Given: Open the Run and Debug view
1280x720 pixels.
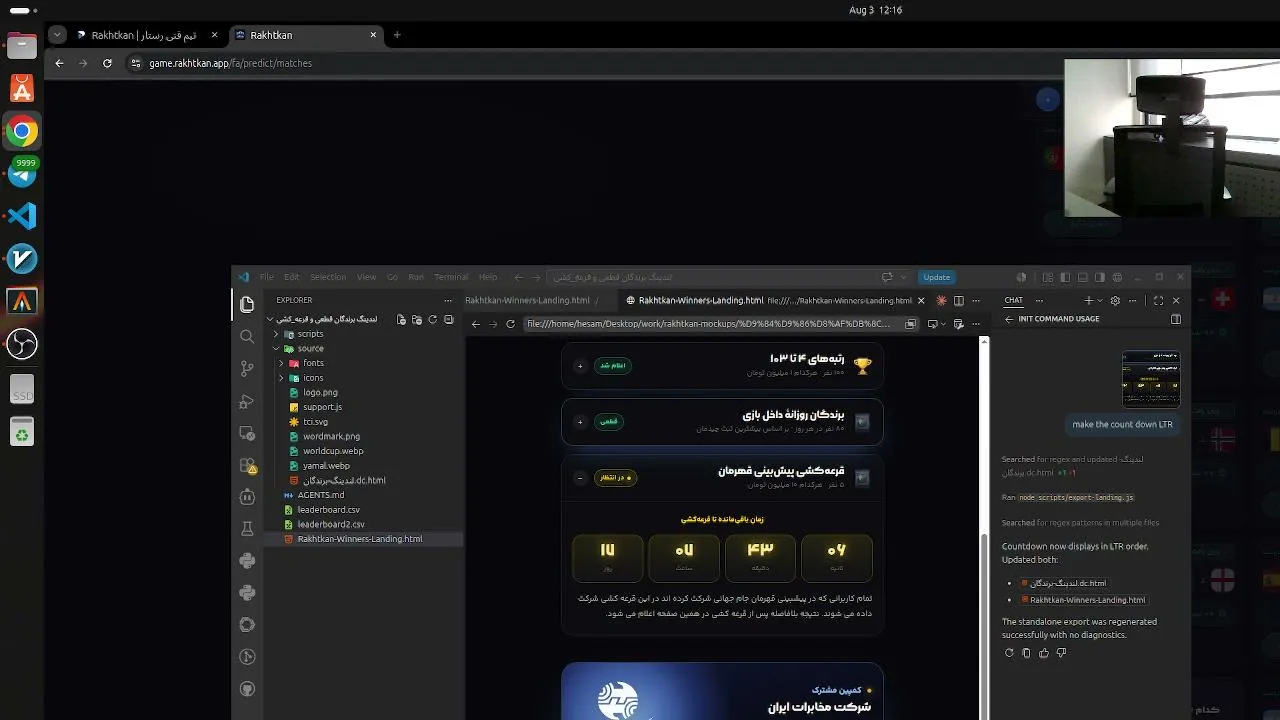Looking at the screenshot, I should [247, 401].
